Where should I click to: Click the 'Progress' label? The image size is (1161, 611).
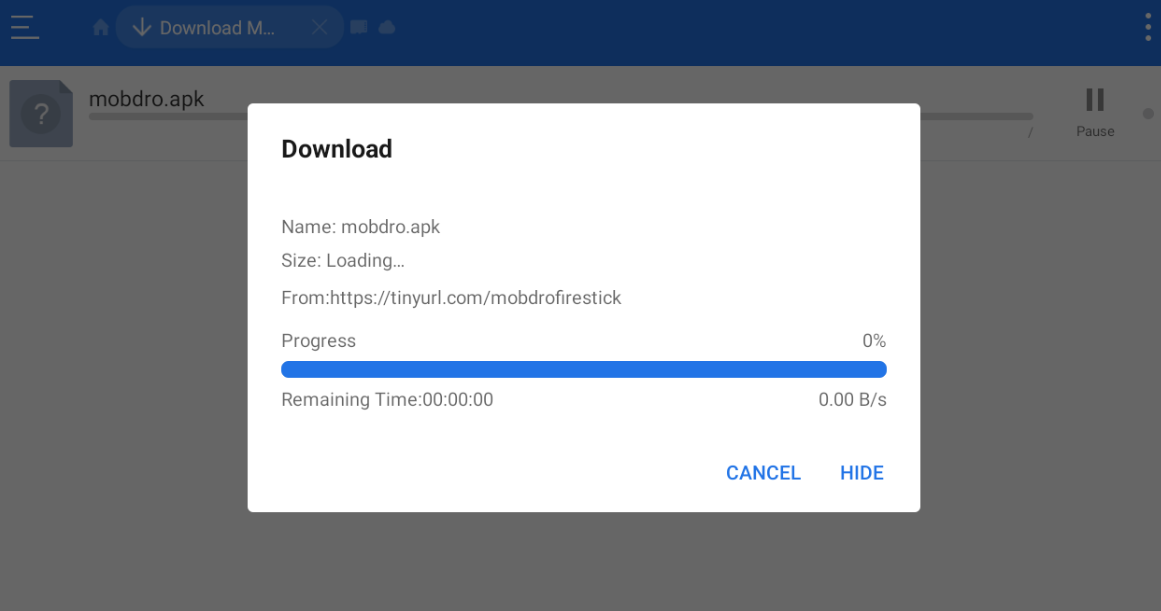click(318, 341)
